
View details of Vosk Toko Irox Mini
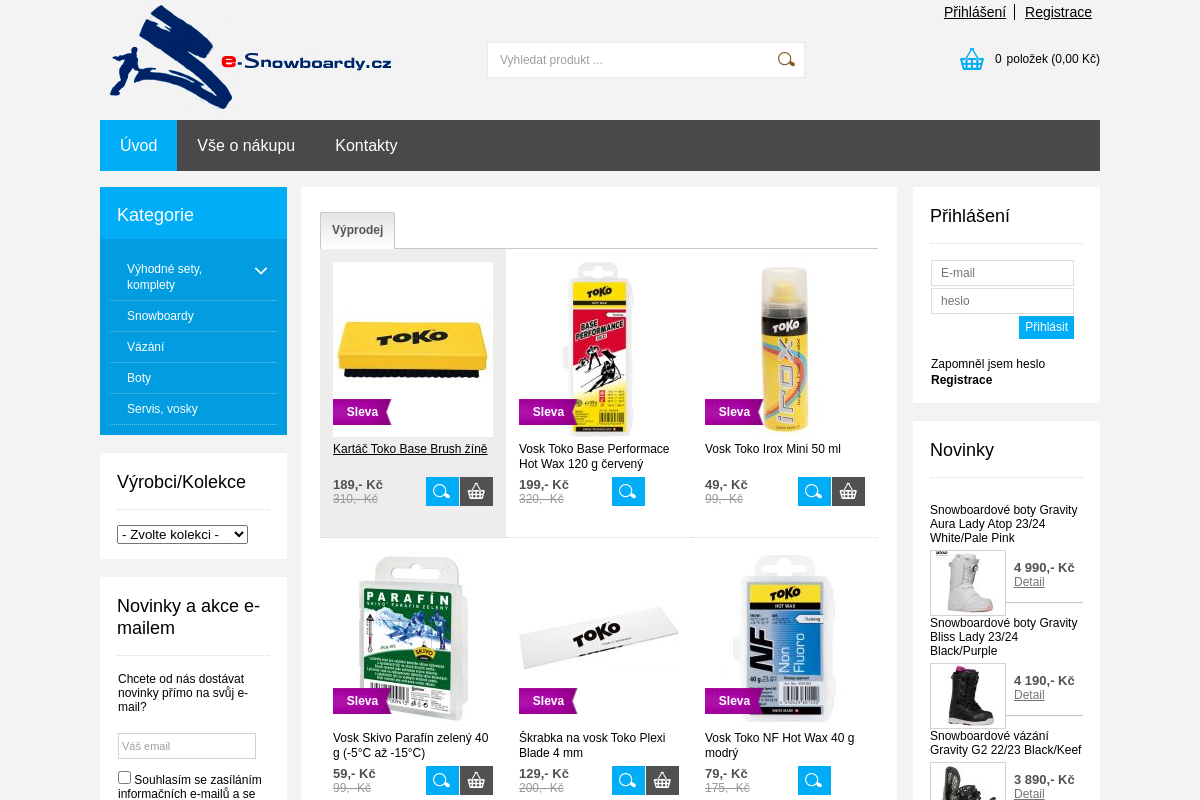[814, 491]
